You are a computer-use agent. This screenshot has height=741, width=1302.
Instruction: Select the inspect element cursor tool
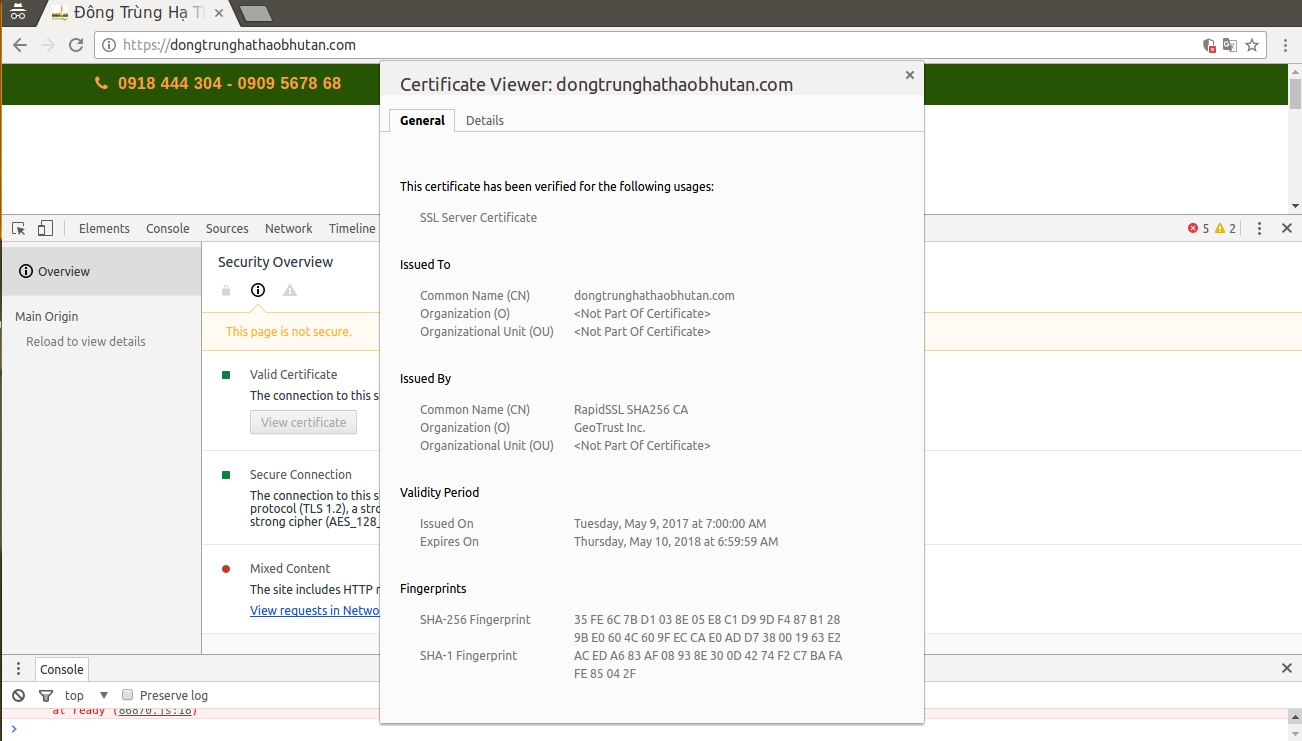18,228
